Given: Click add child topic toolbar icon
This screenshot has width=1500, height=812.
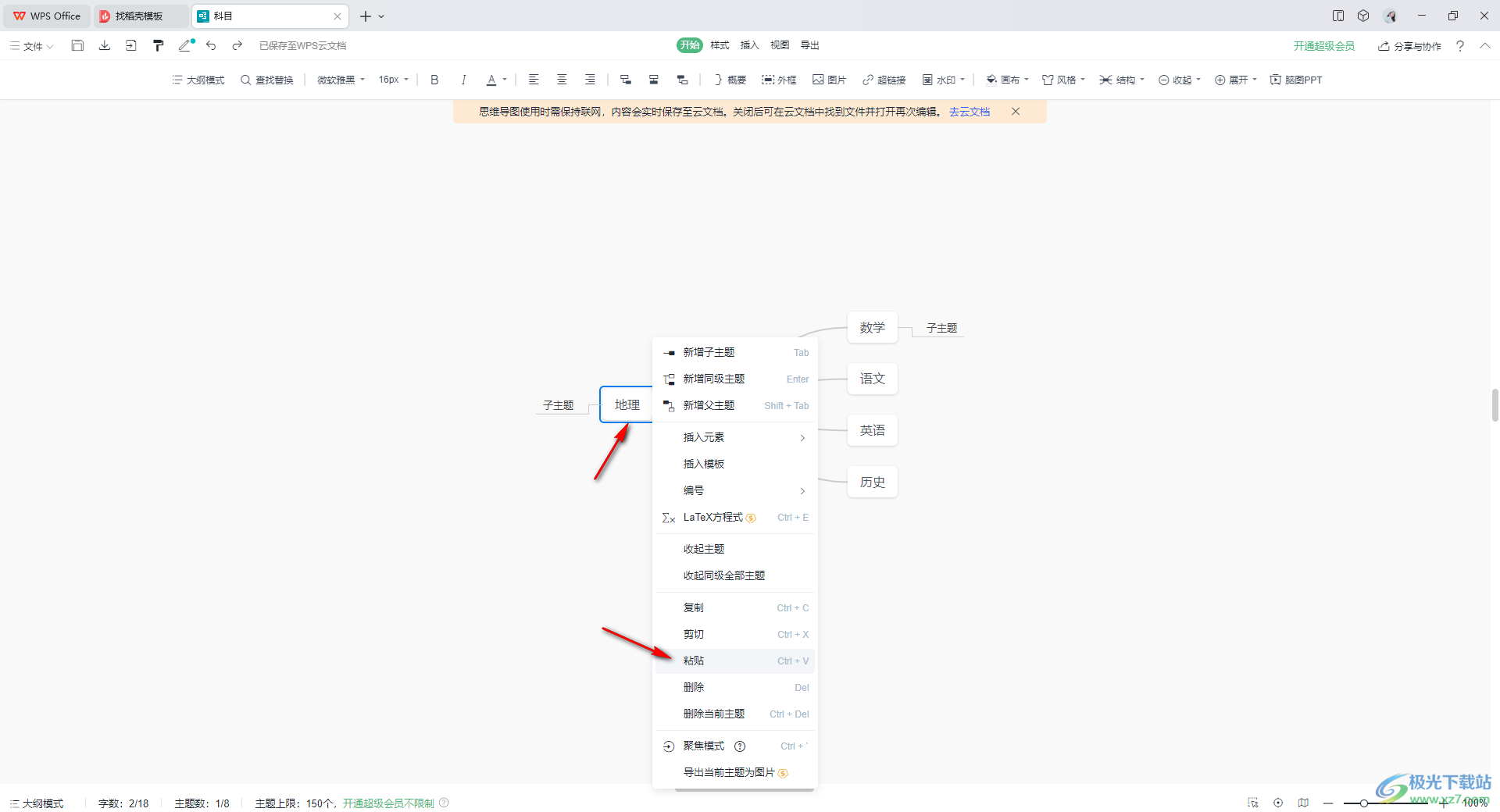Looking at the screenshot, I should pos(626,80).
